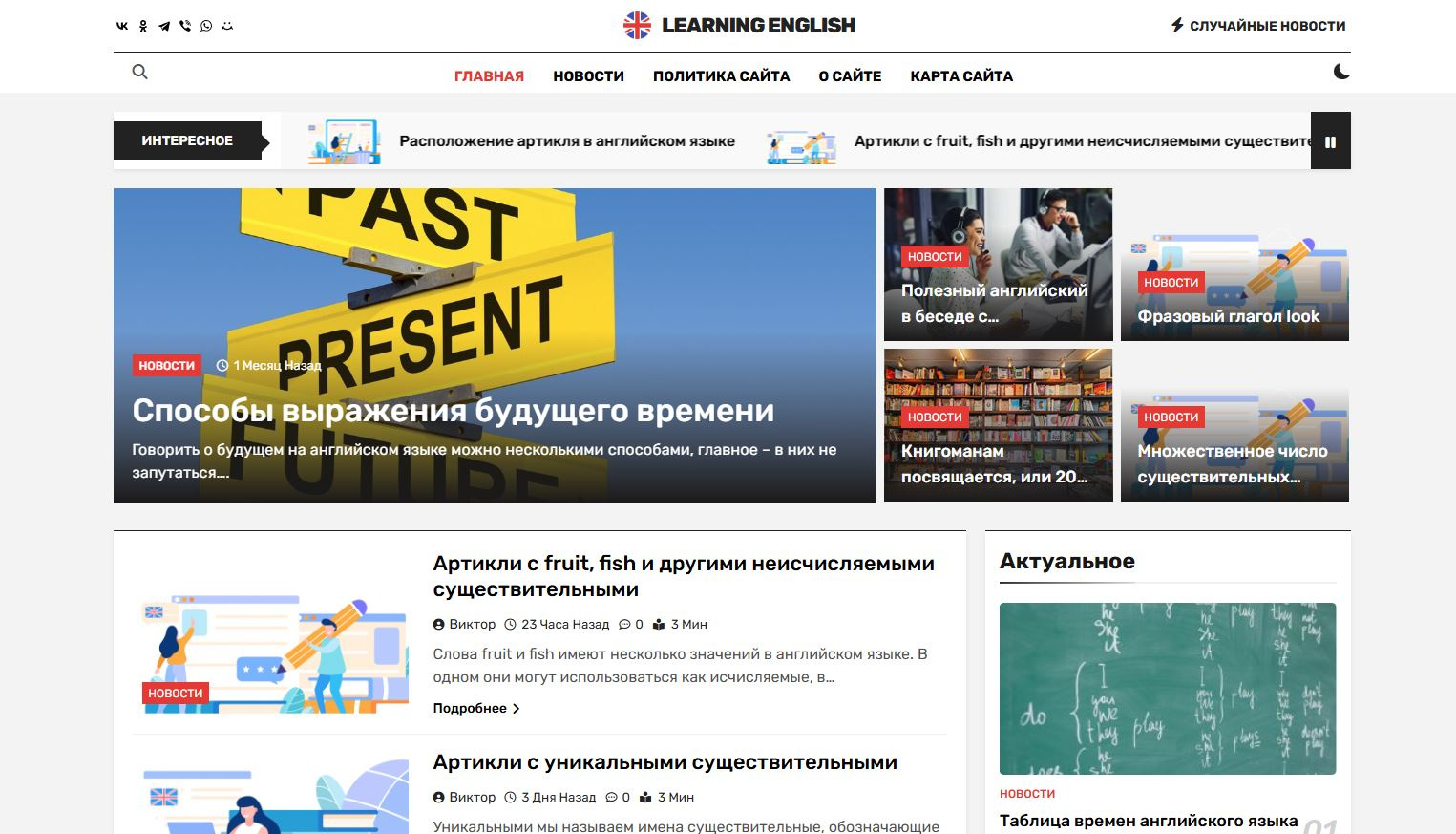
Task: Click the 1 Месяц Назад date
Action: pos(269,366)
